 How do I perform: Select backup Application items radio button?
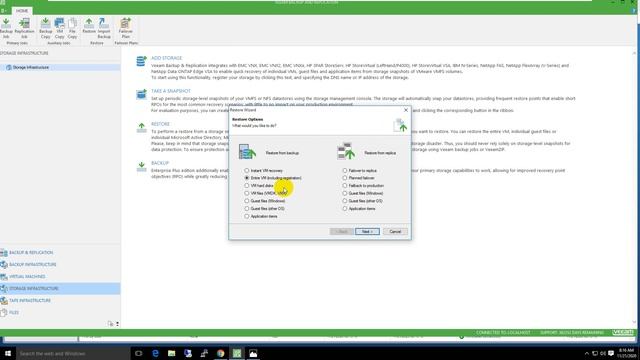[x=247, y=216]
